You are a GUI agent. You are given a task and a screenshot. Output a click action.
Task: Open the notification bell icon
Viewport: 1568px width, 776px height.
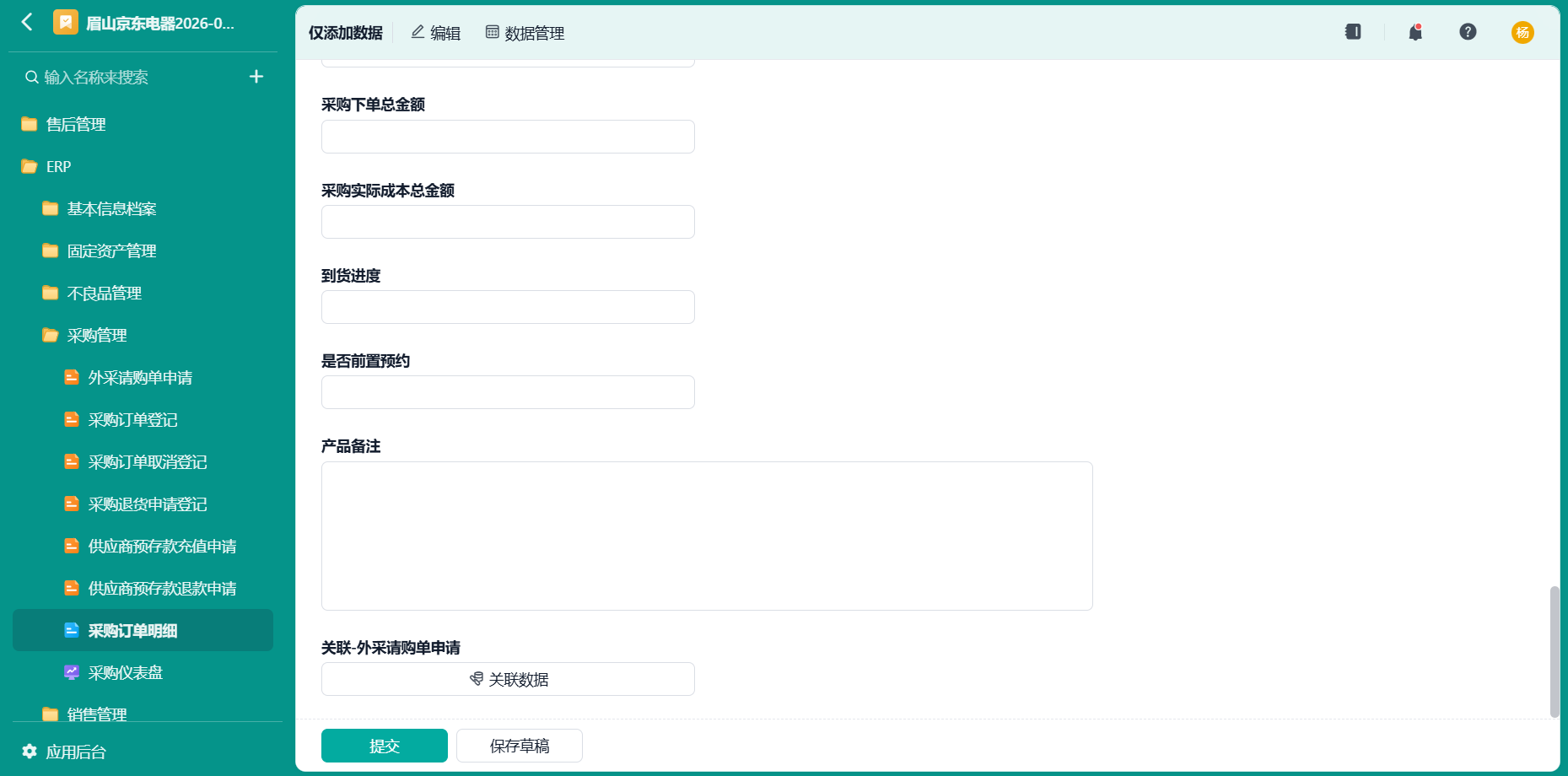coord(1415,32)
